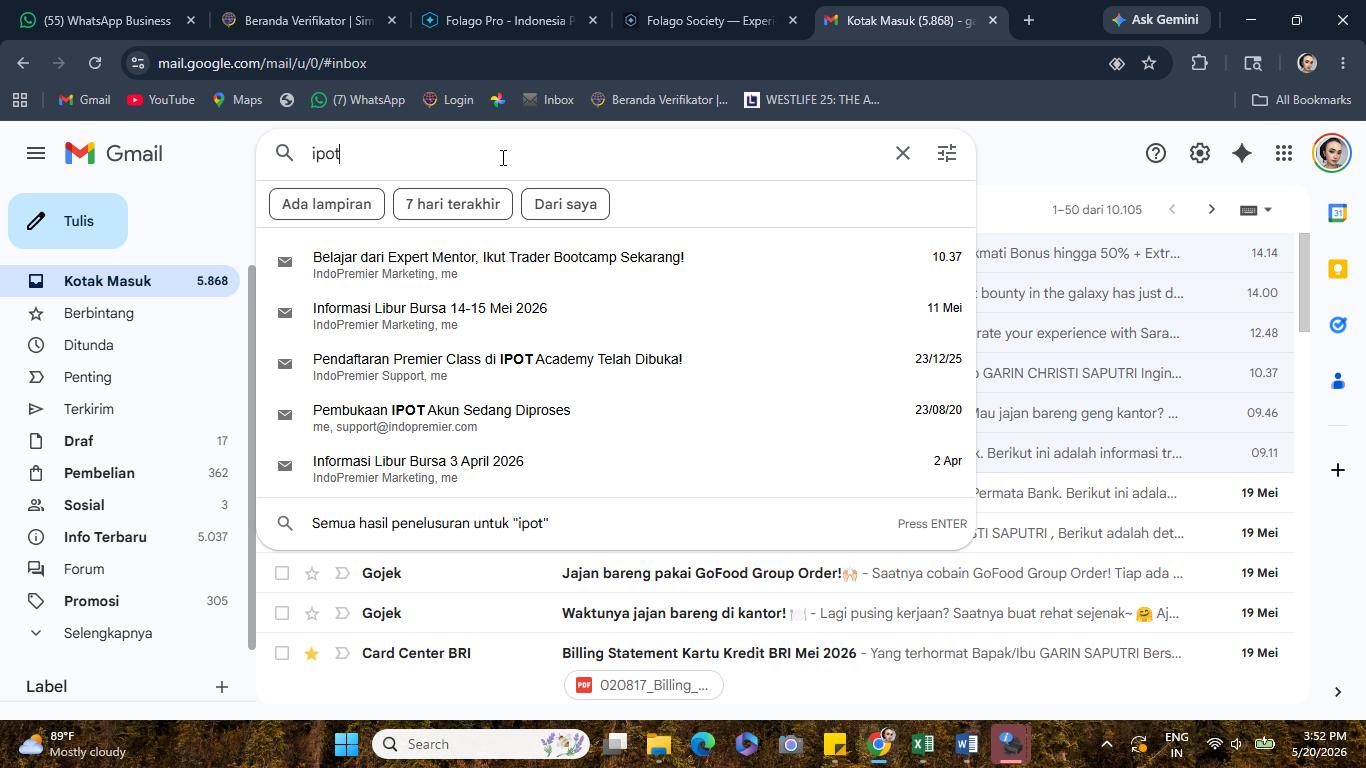Create new label plus icon

222,687
